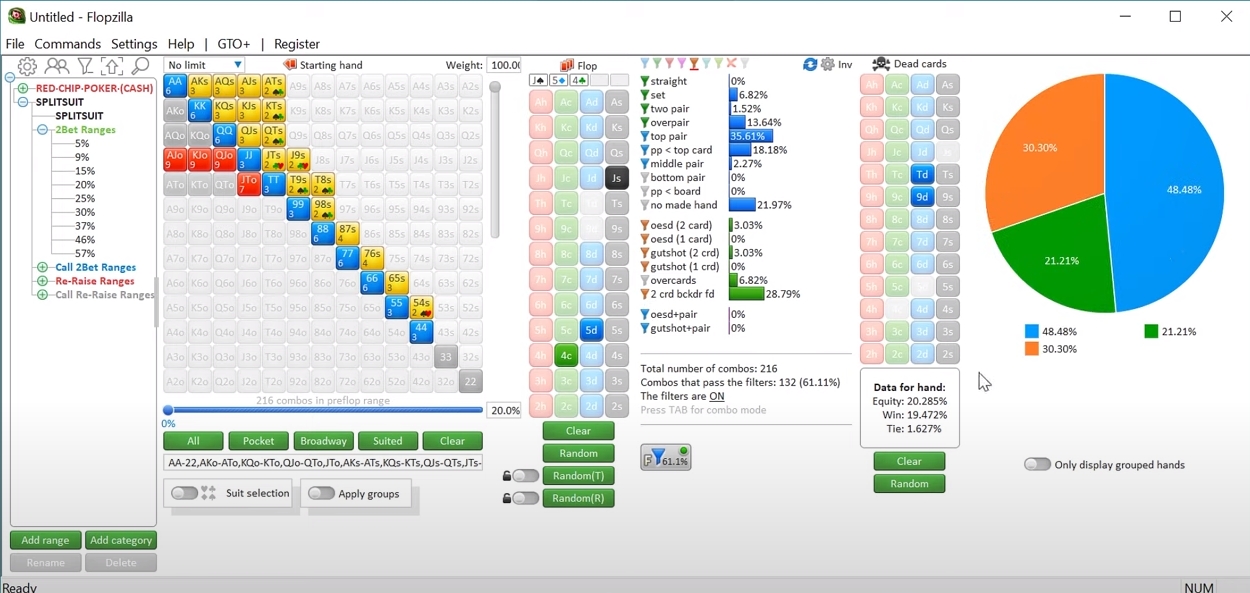Collapse the 2Bet Ranges tree node

click(42, 130)
